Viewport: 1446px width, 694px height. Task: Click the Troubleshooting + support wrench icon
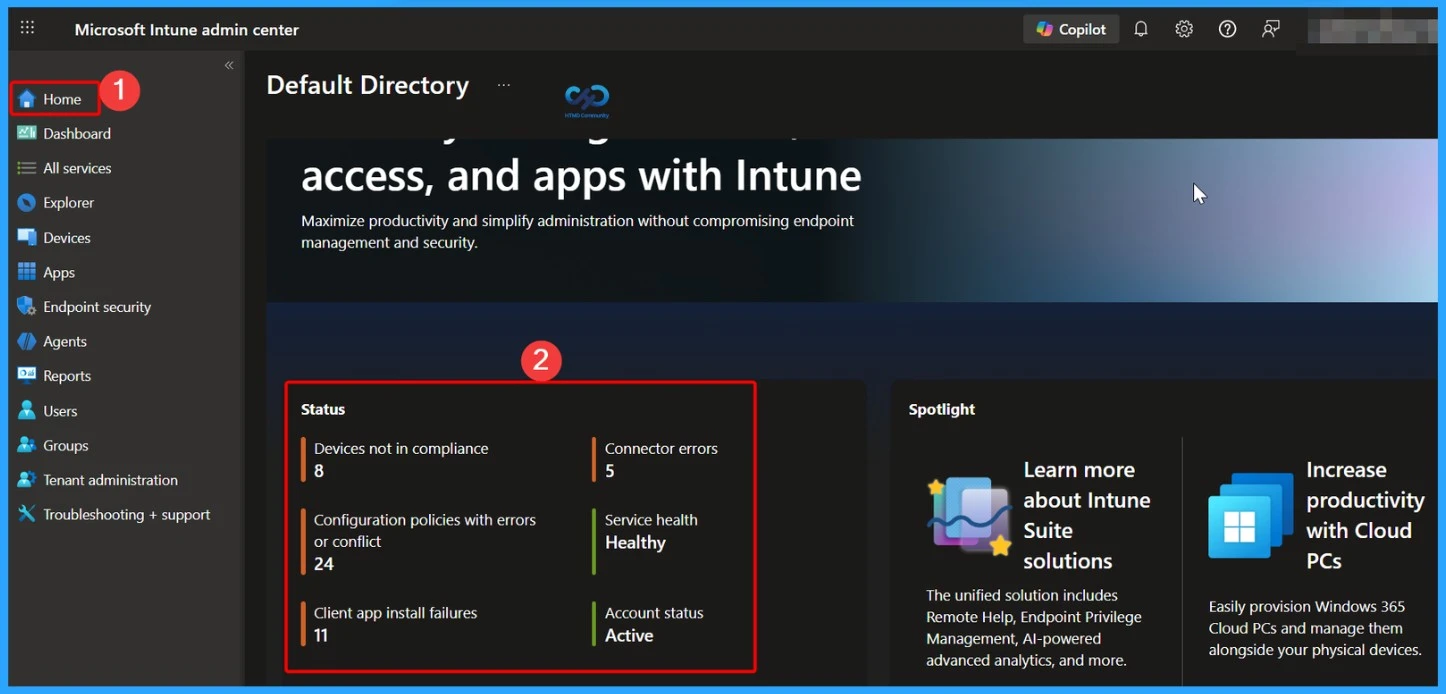pos(27,514)
